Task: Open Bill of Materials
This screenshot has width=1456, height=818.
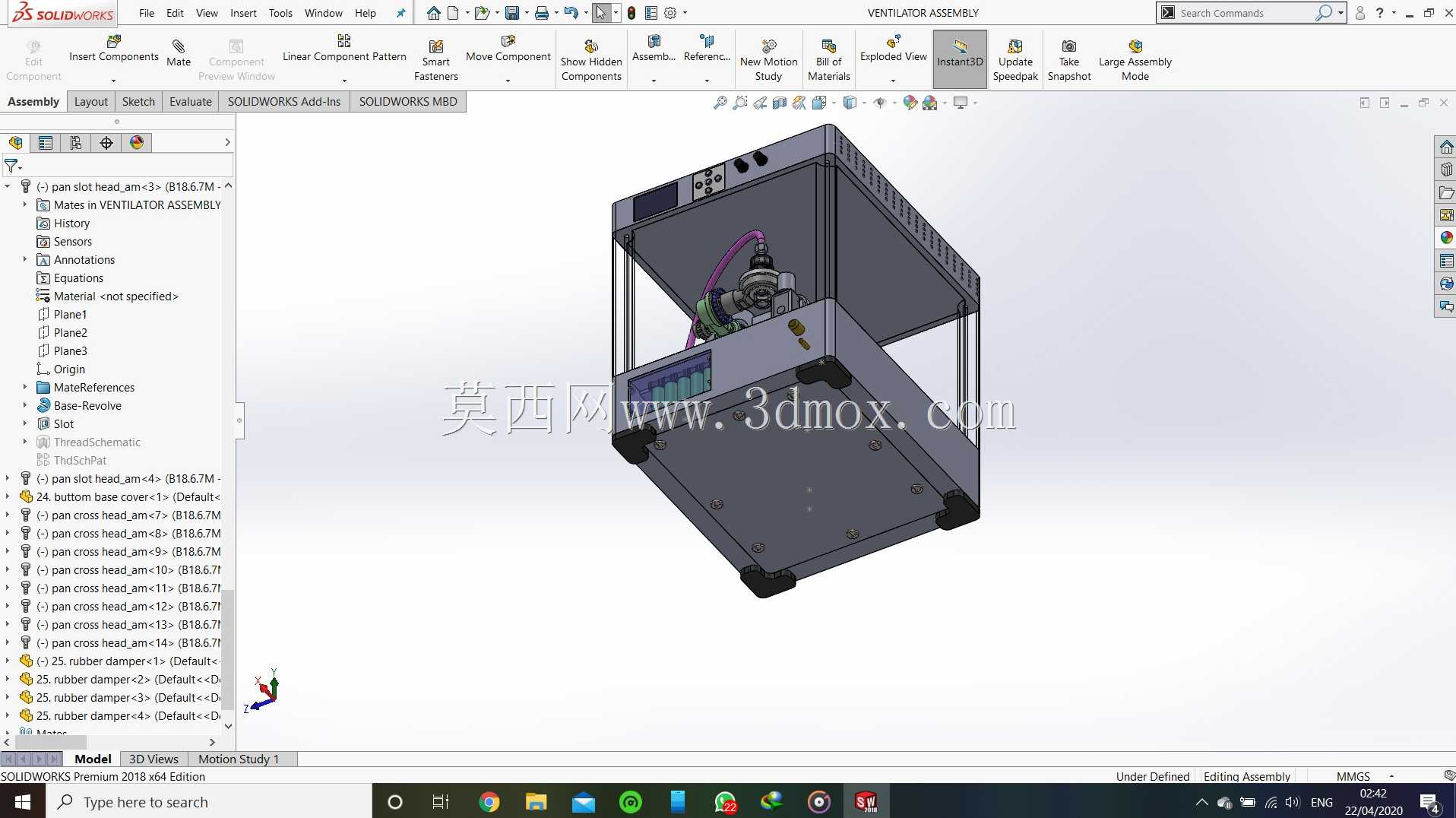Action: click(x=829, y=59)
